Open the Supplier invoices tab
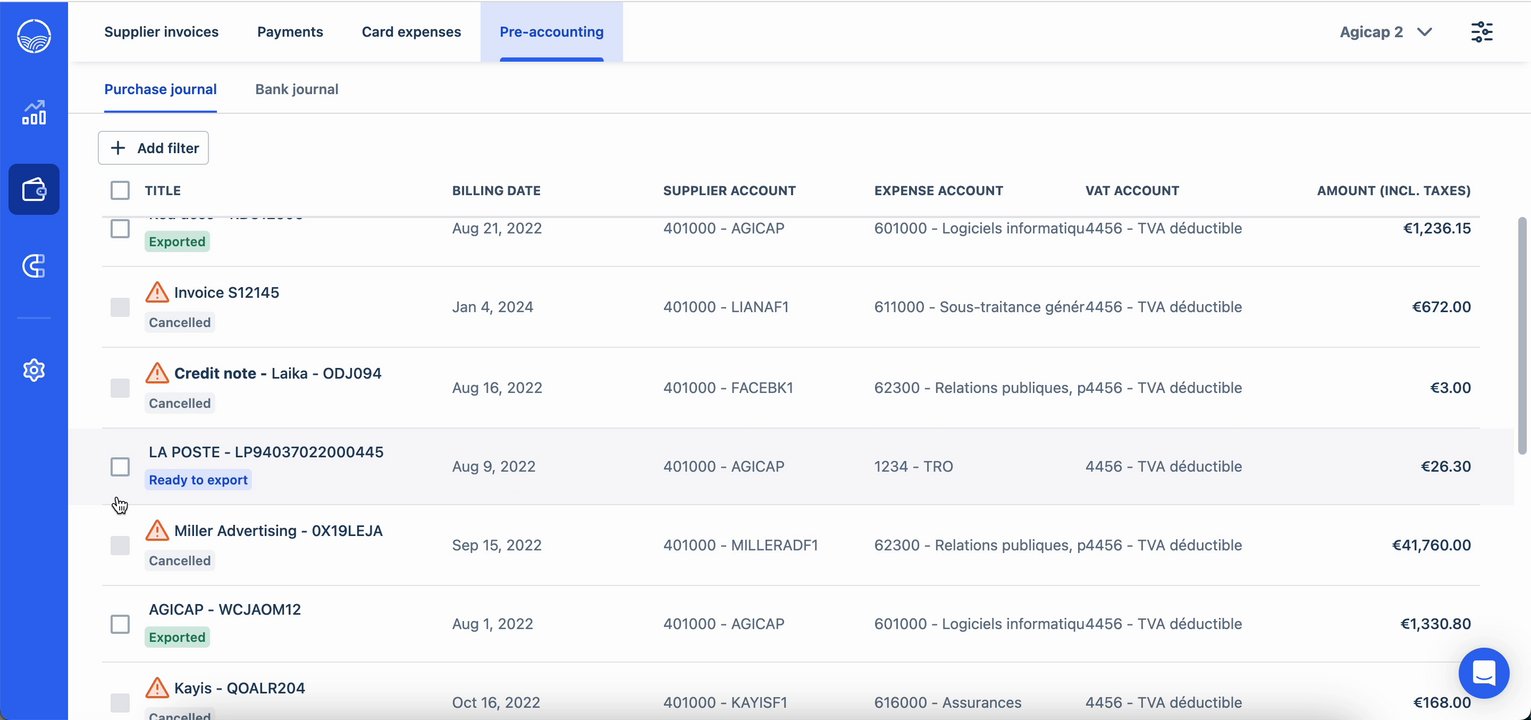This screenshot has height=720, width=1531. (161, 32)
